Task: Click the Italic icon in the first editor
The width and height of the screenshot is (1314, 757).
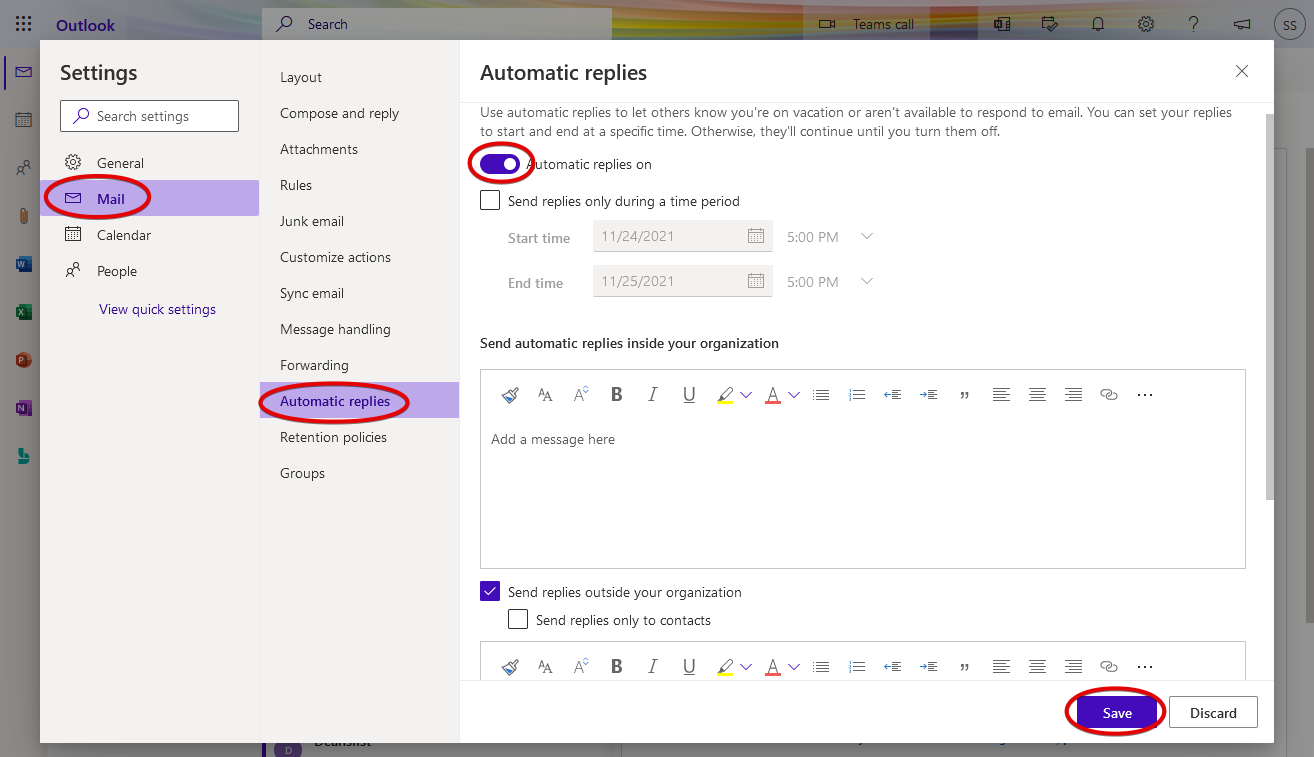Action: [653, 395]
